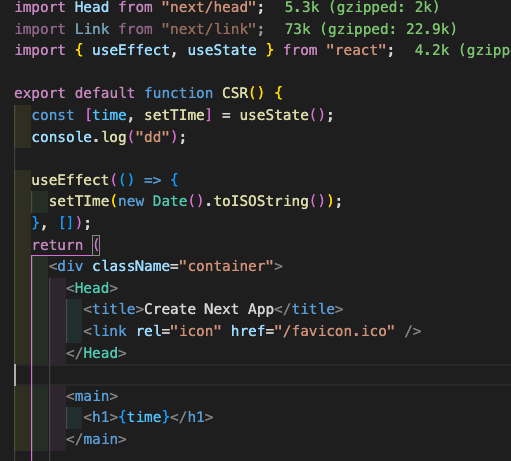Screen dimensions: 511x461
Task: Click the closing '</main>' tag
Action: click(x=96, y=439)
